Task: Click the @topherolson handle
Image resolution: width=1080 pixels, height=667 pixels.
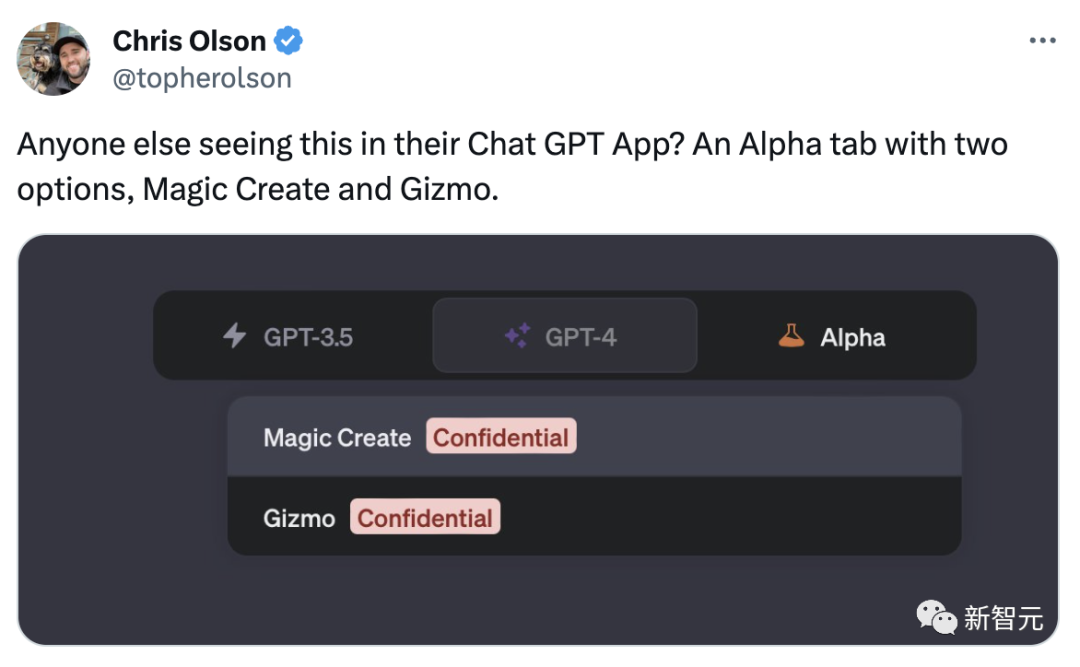Action: [x=202, y=78]
